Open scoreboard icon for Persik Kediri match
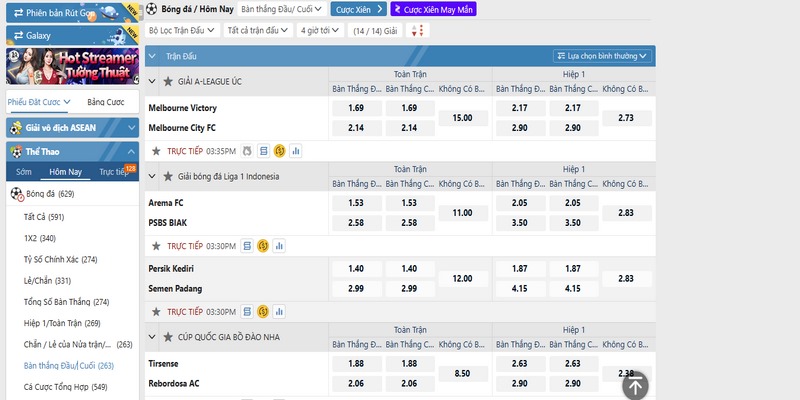The width and height of the screenshot is (800, 400). click(x=246, y=311)
